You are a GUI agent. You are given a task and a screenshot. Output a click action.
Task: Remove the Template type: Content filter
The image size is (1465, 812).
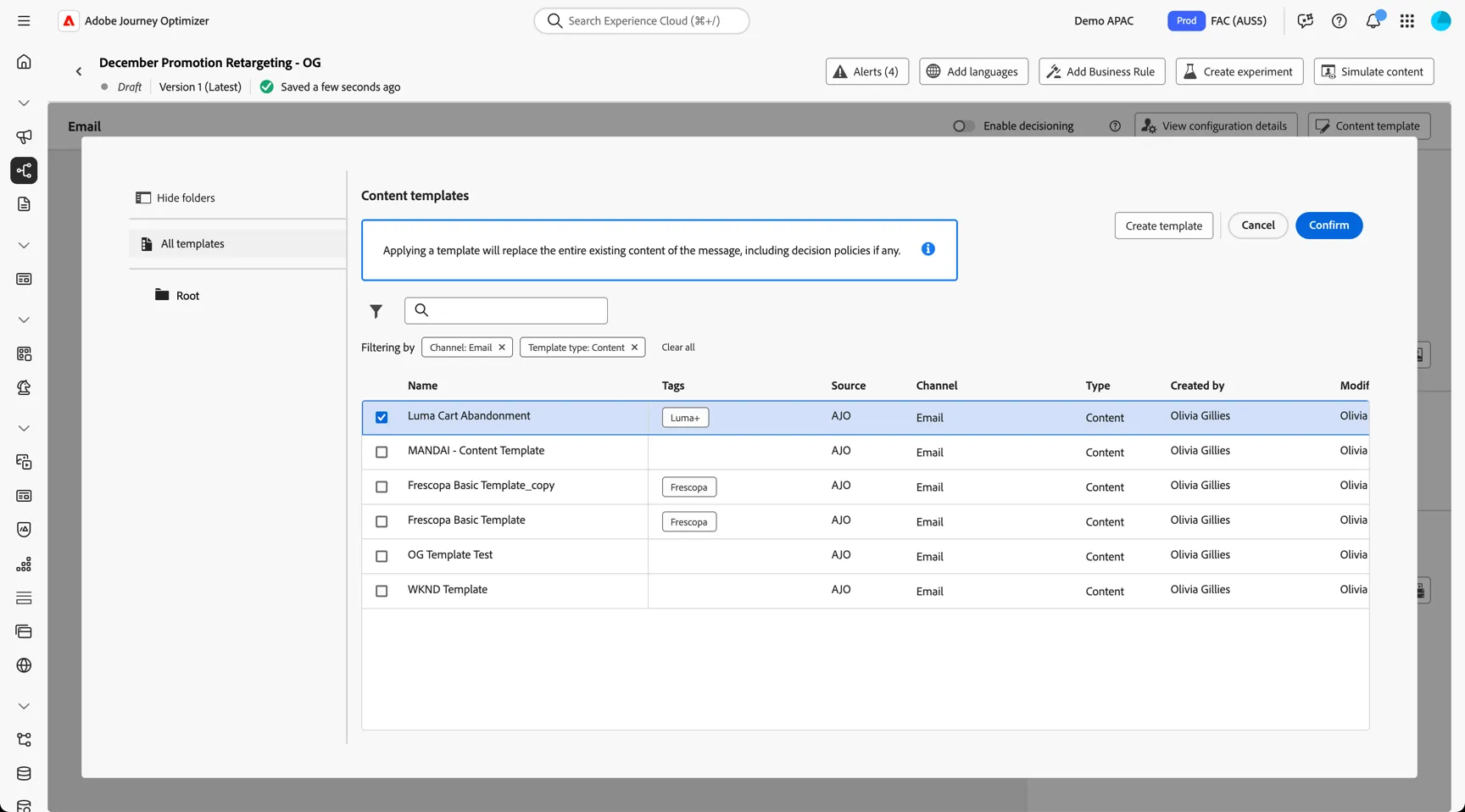(x=634, y=348)
